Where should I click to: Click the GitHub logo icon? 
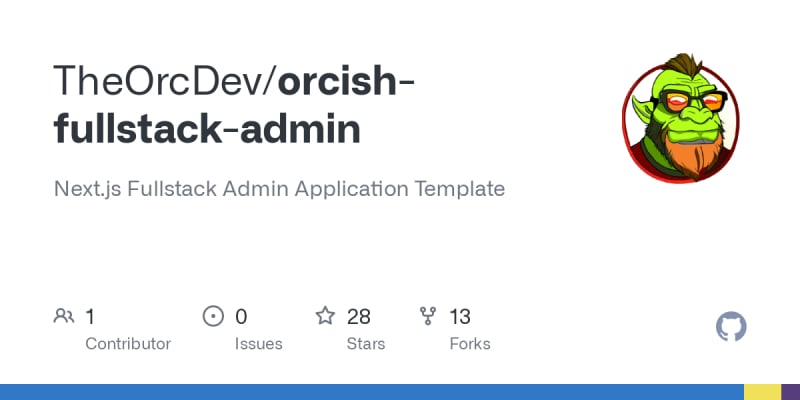731,327
